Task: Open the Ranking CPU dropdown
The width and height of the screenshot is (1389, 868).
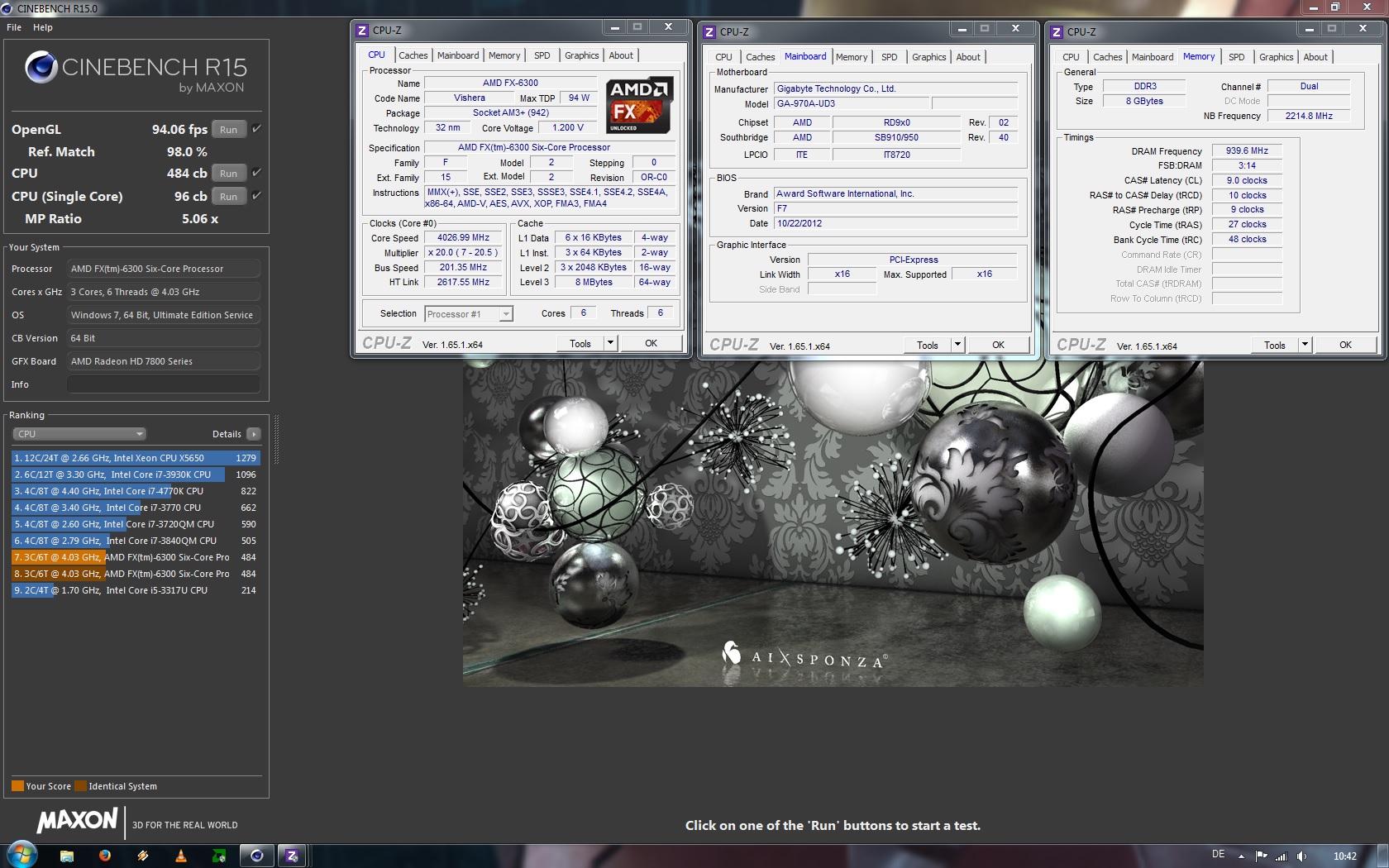Action: 79,434
